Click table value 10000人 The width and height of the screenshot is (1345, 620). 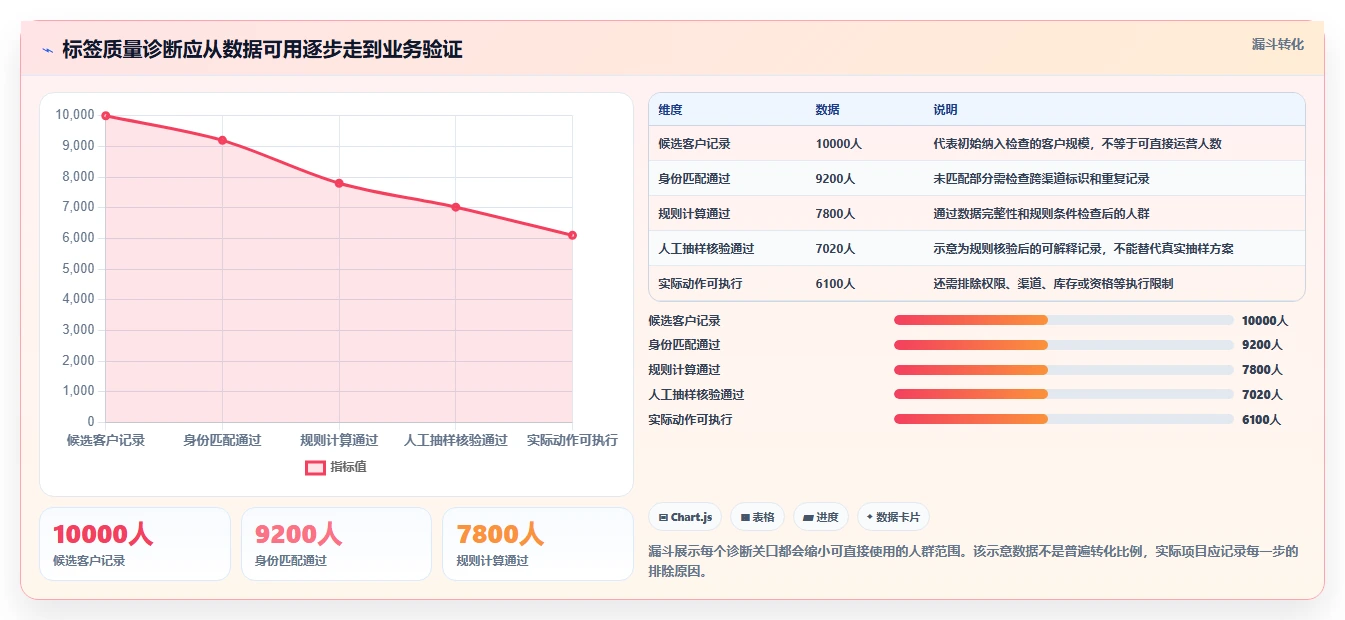click(x=838, y=144)
